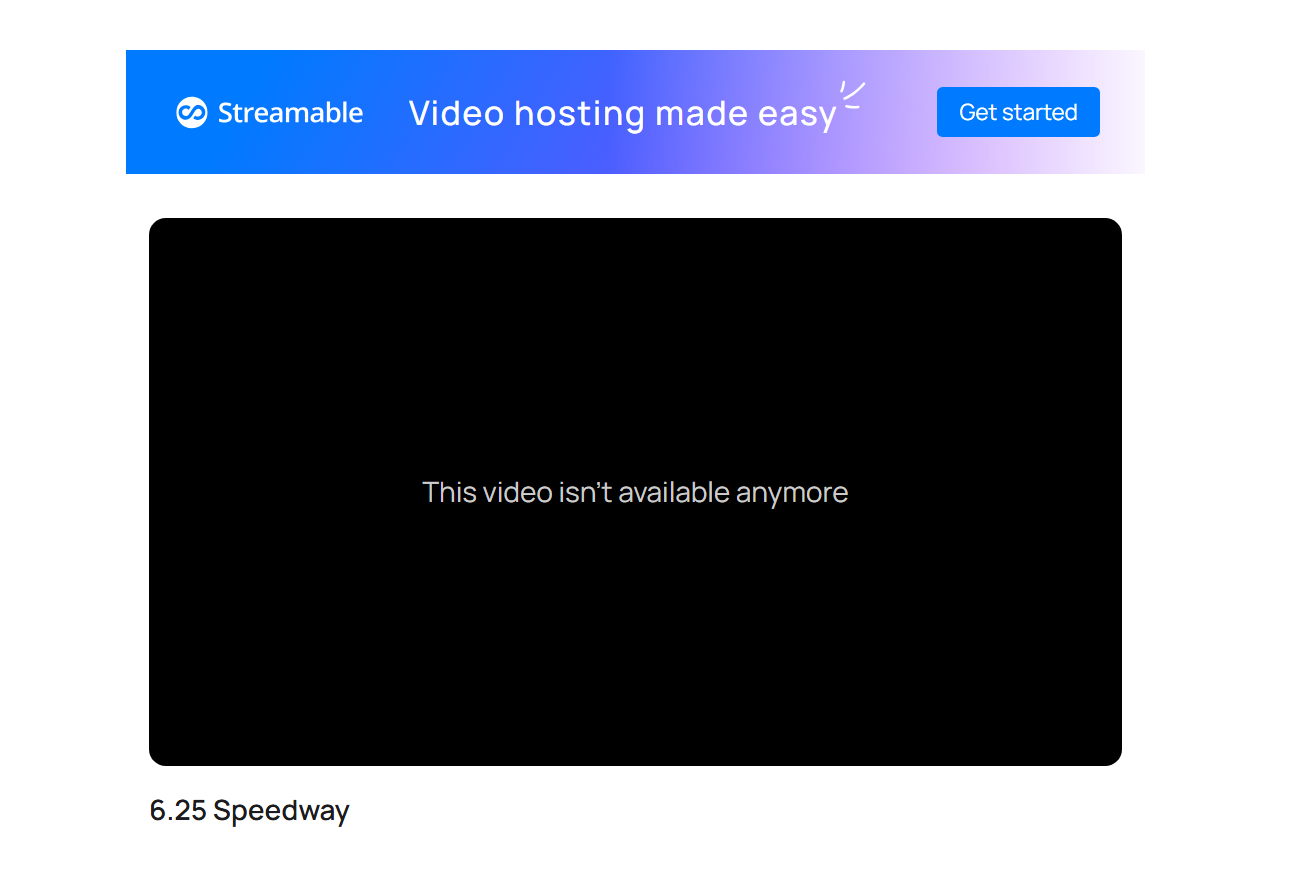This screenshot has height=875, width=1304.
Task: Click the word "easy" in the banner
Action: pyautogui.click(x=797, y=116)
